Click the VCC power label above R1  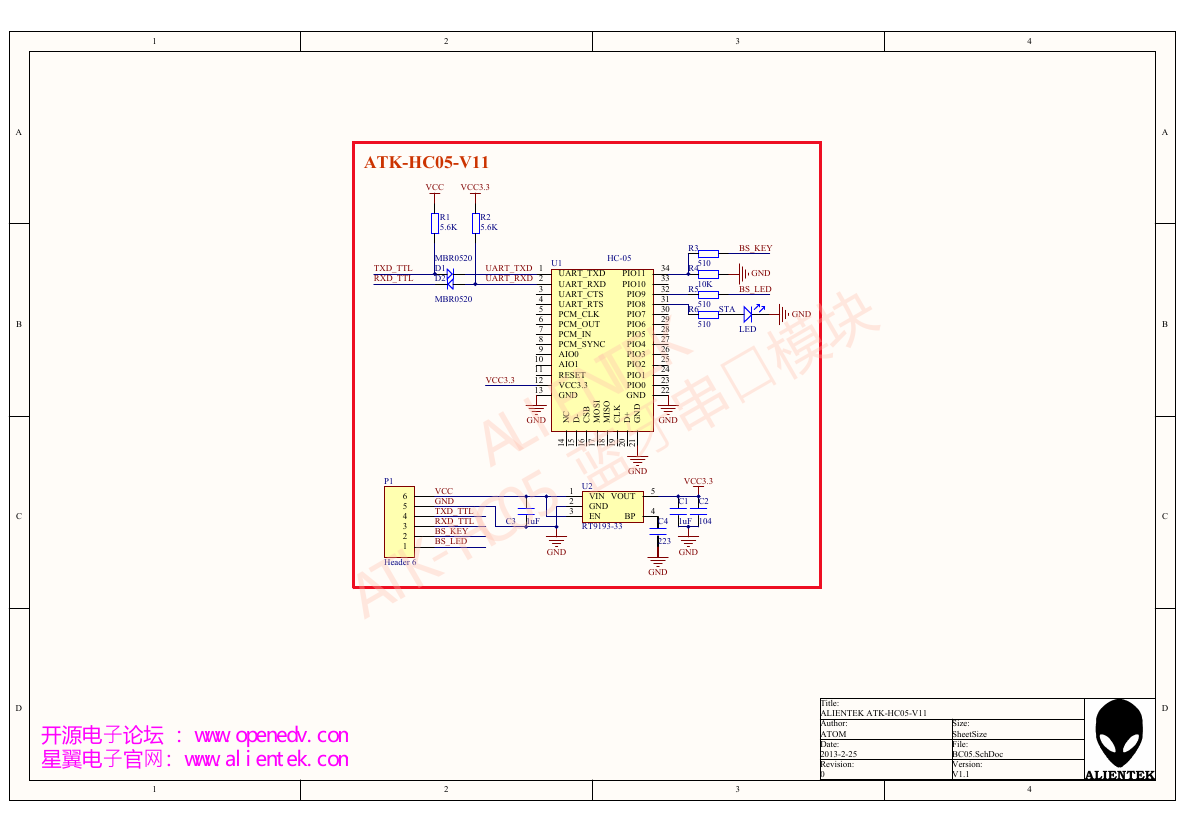435,188
